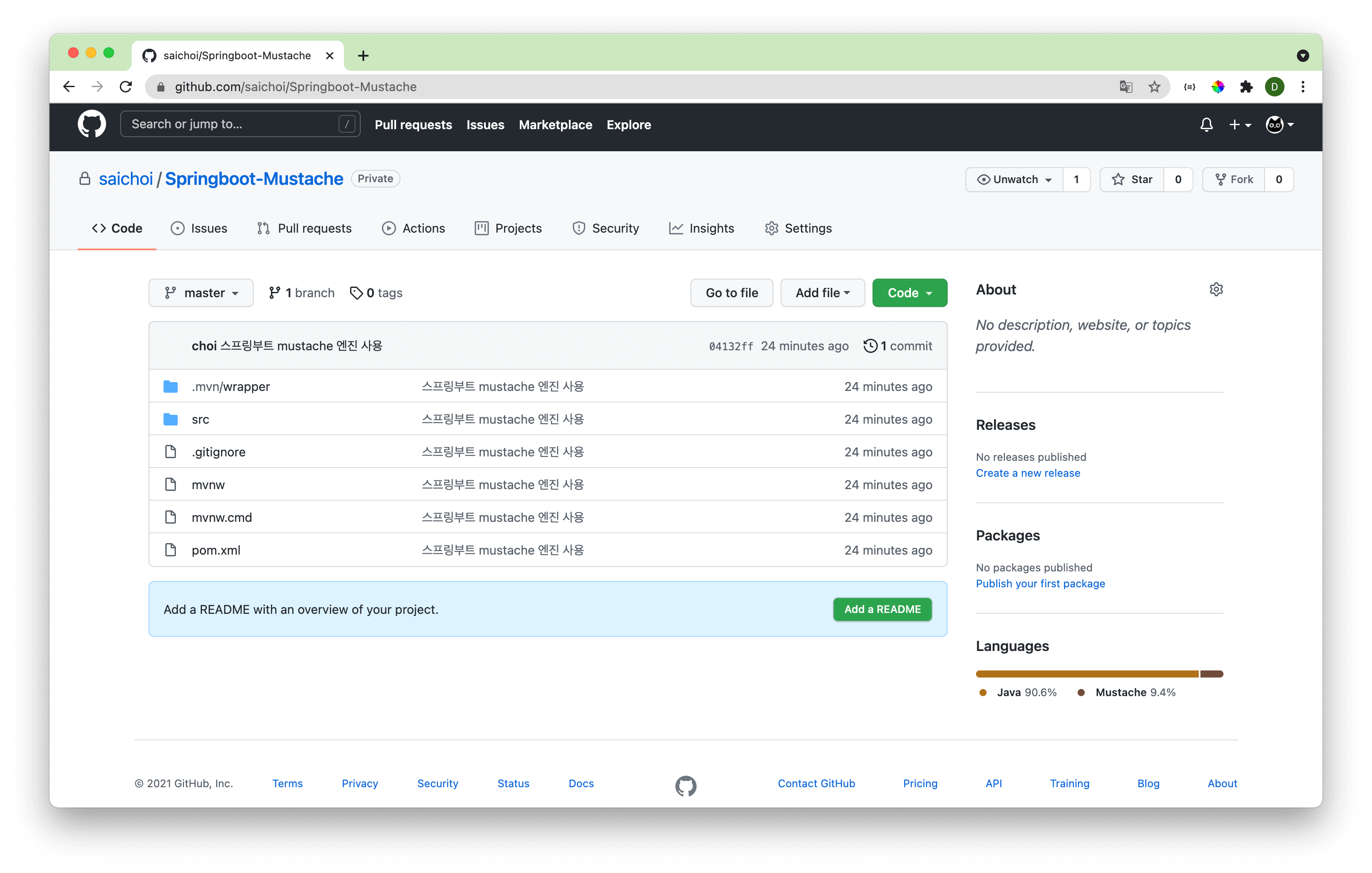Click the browser address bar URL
This screenshot has height=873, width=1372.
click(x=295, y=87)
